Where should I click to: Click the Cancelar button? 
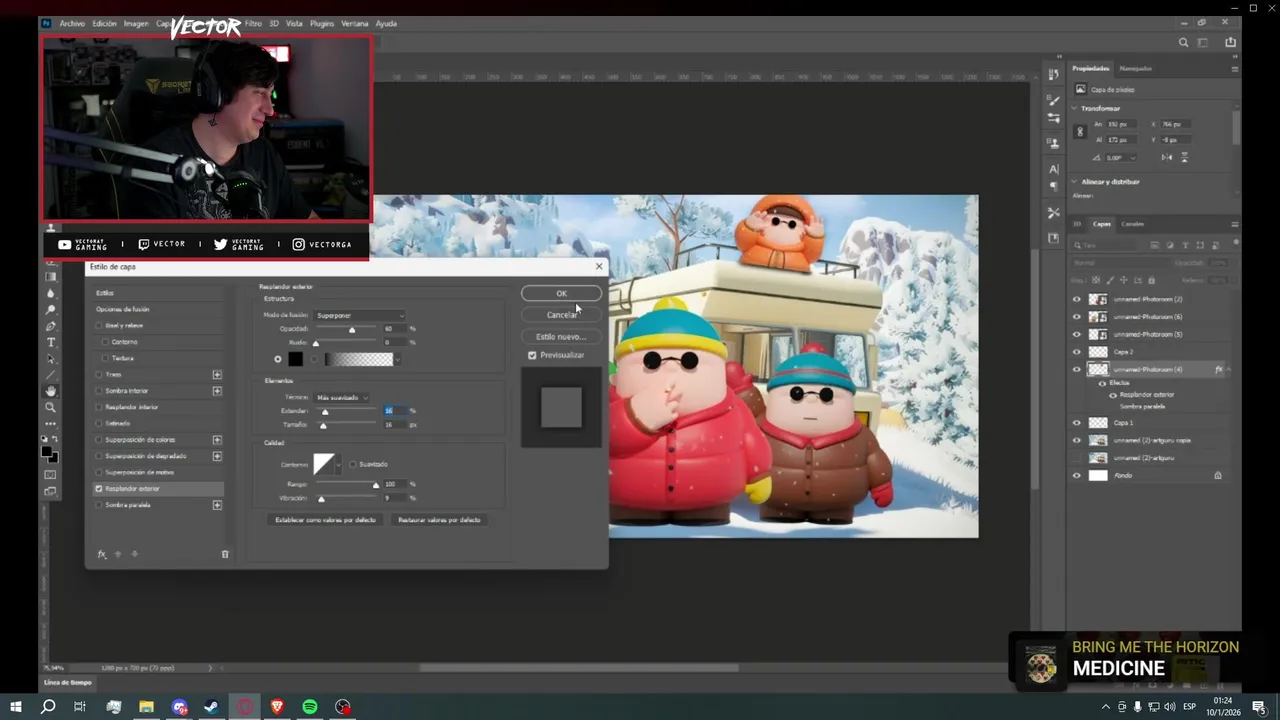pyautogui.click(x=561, y=314)
